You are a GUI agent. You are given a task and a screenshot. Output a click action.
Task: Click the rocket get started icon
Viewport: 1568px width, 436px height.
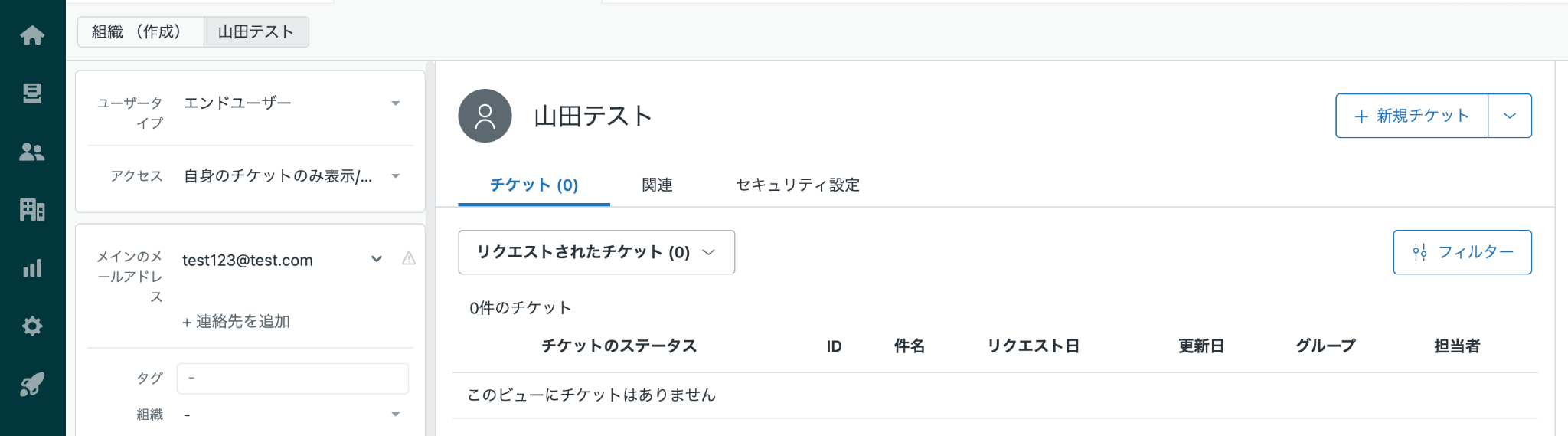coord(32,384)
